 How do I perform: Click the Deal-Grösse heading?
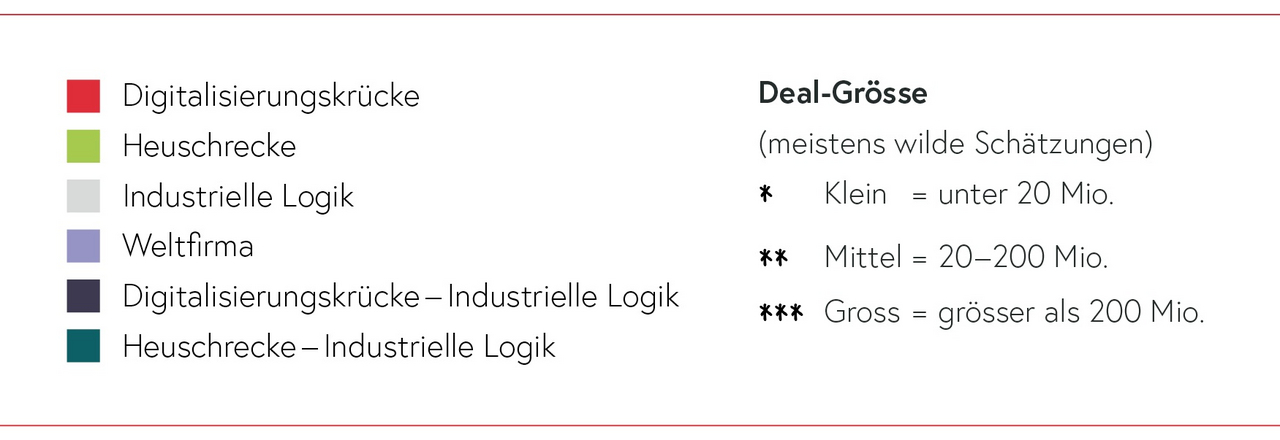[843, 94]
